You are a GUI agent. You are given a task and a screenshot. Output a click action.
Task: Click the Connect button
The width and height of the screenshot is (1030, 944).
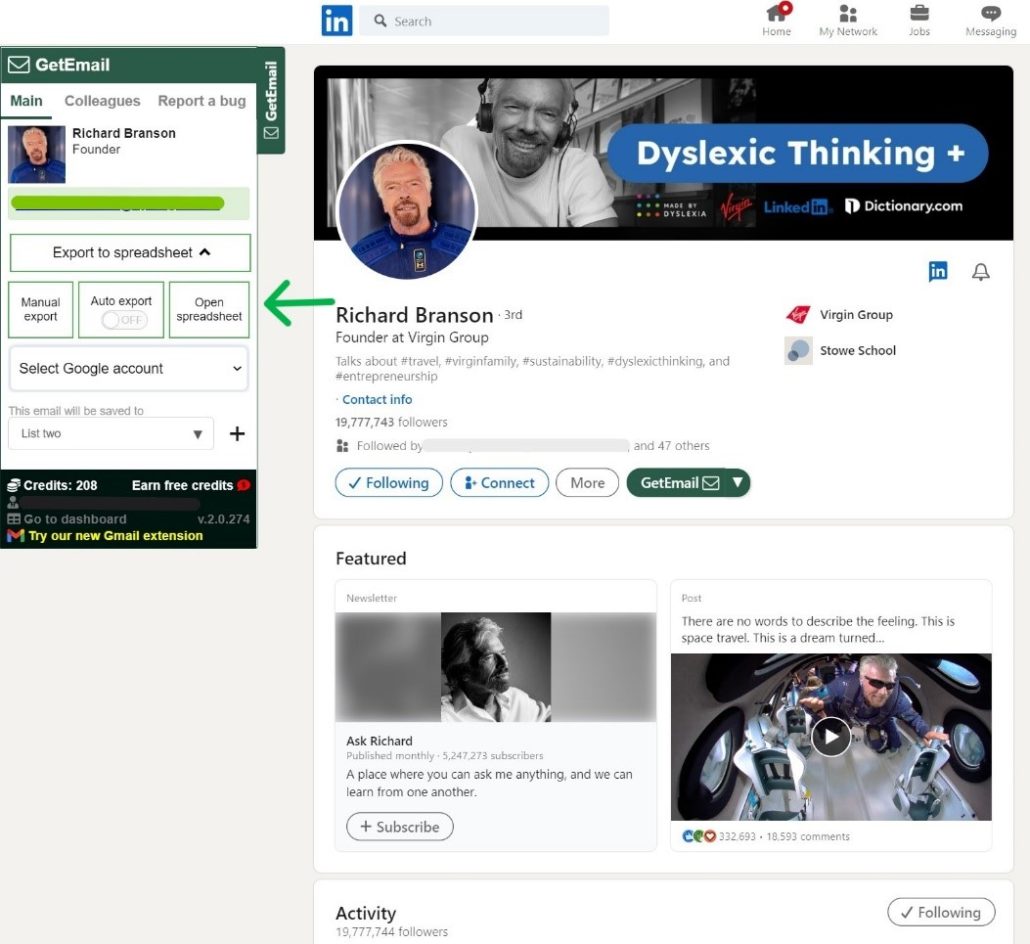(499, 483)
